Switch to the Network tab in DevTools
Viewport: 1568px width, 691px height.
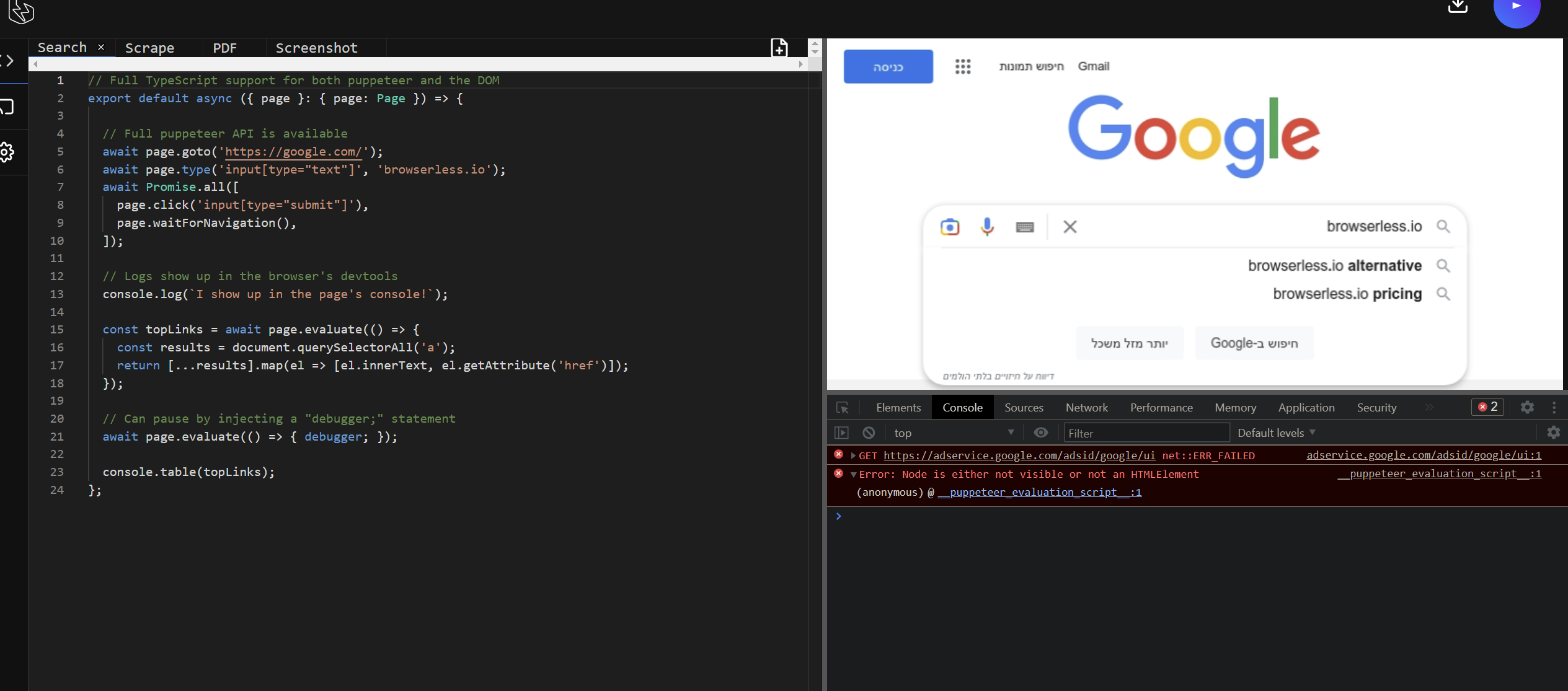pyautogui.click(x=1086, y=407)
